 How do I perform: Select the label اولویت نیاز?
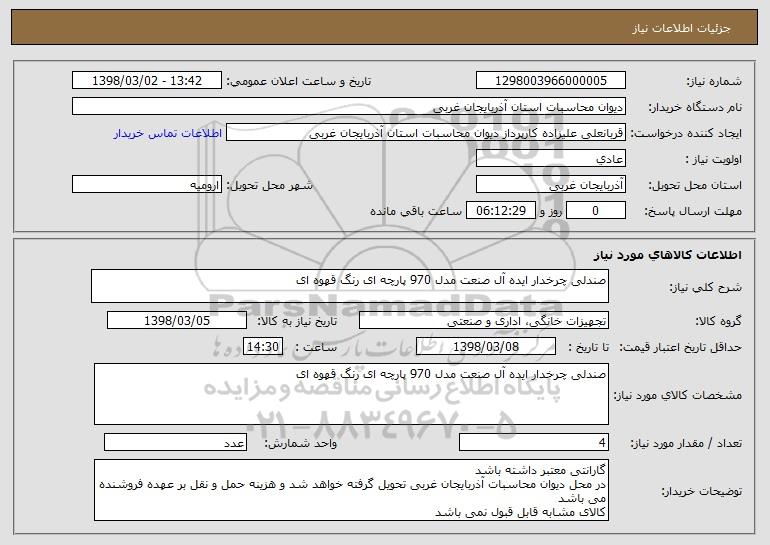point(714,159)
